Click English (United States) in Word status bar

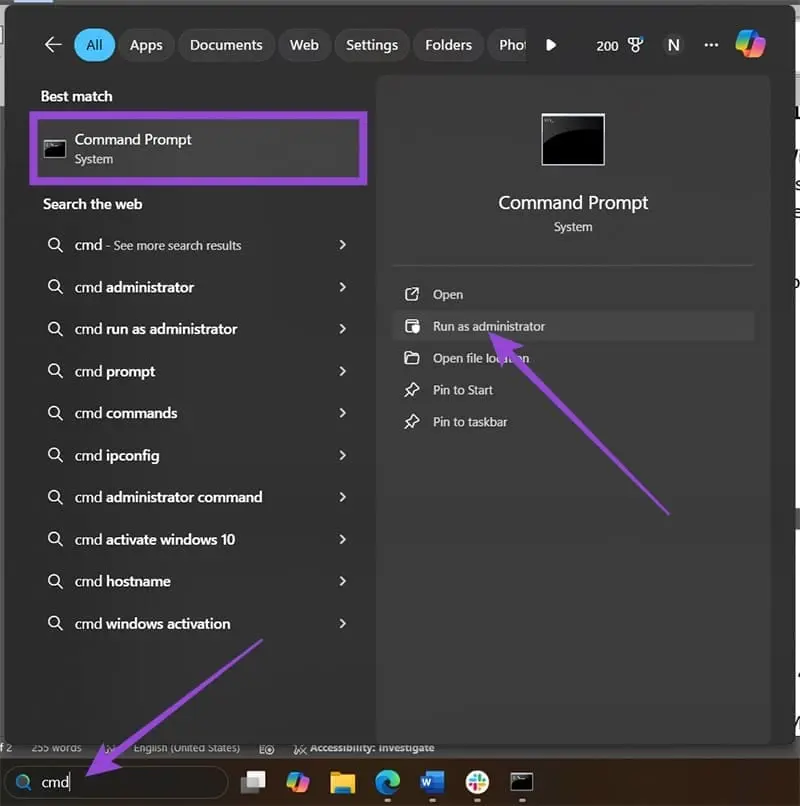coord(187,747)
